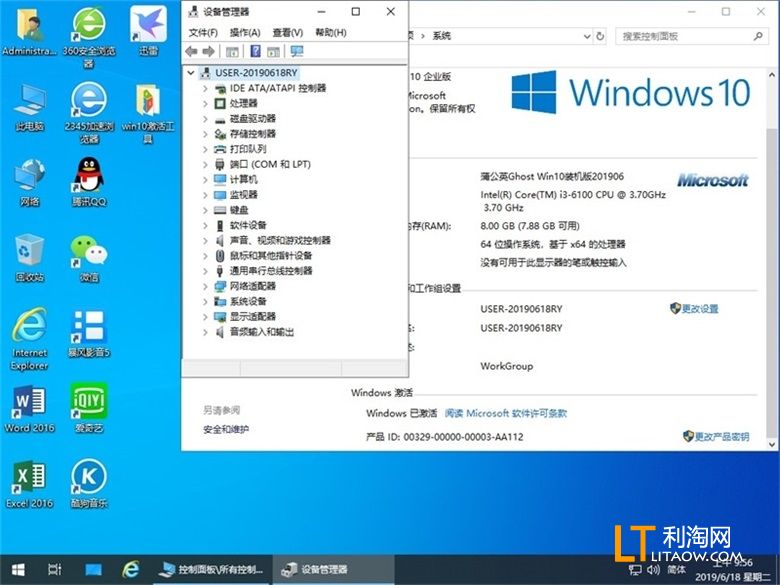
Task: Select Print queues (打印队列) tree item
Action: tap(248, 149)
